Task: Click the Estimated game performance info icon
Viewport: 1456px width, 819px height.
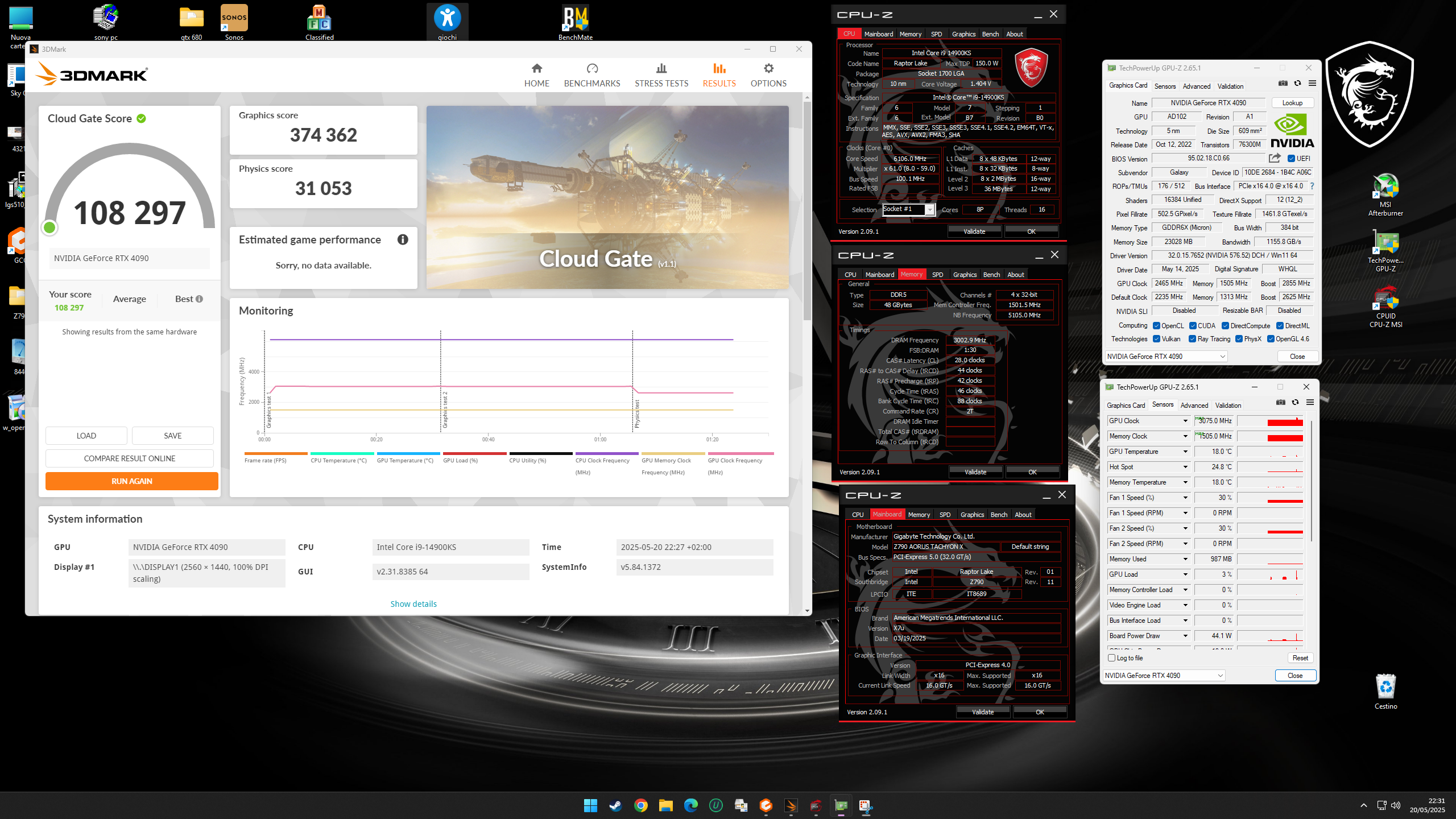Action: tap(403, 239)
